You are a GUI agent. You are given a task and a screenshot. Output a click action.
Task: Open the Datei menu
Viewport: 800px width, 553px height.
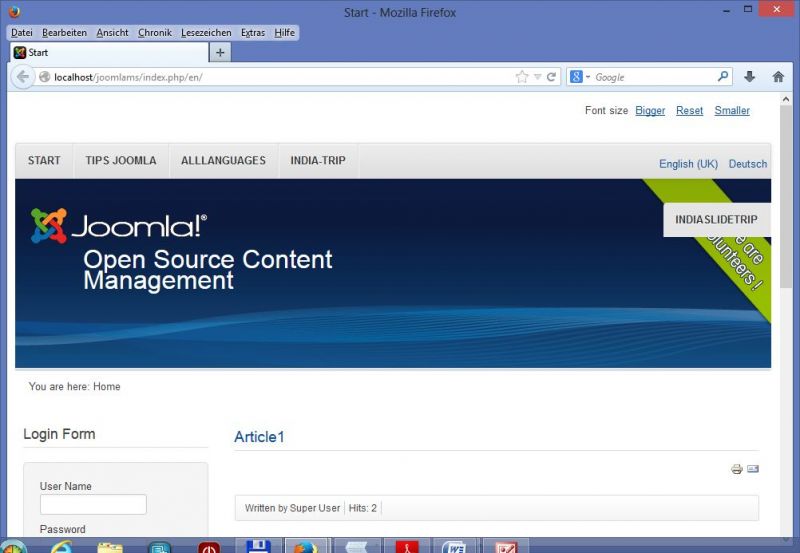coord(22,33)
